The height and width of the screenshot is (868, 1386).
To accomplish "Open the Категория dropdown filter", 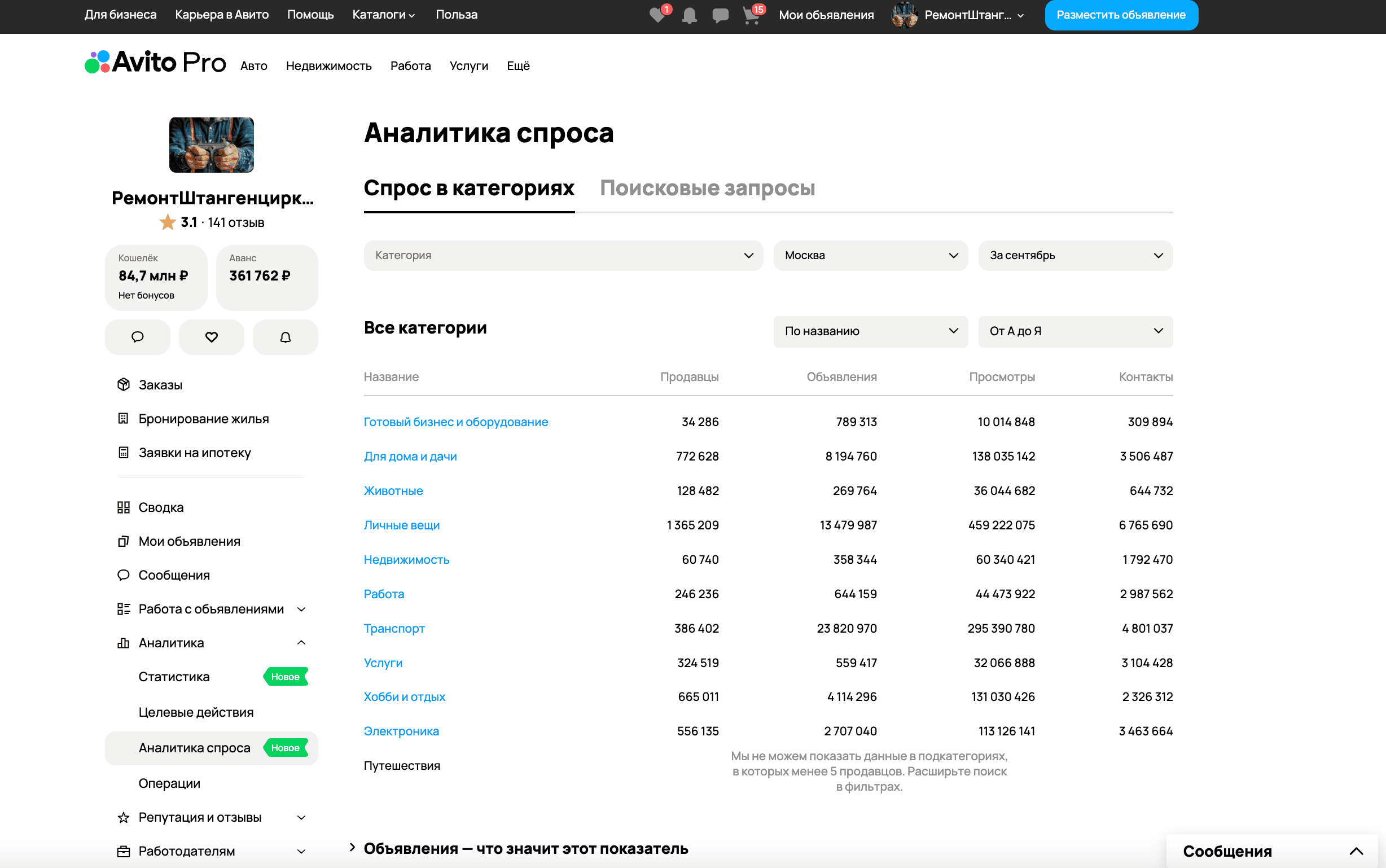I will coord(563,256).
